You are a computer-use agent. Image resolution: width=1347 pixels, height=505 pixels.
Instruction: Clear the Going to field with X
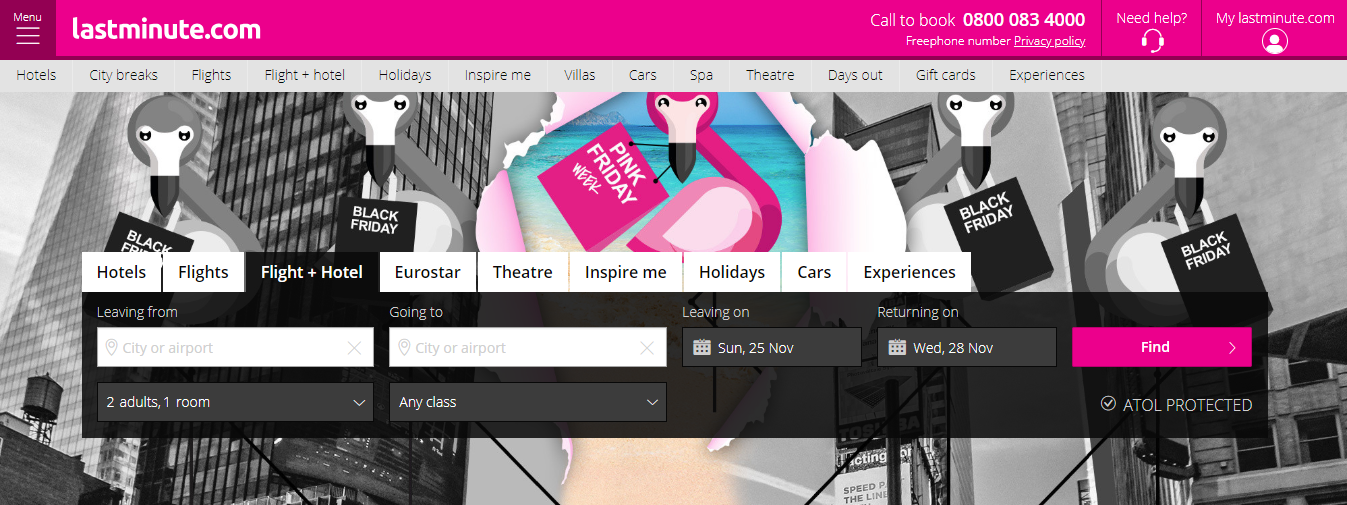tap(647, 348)
